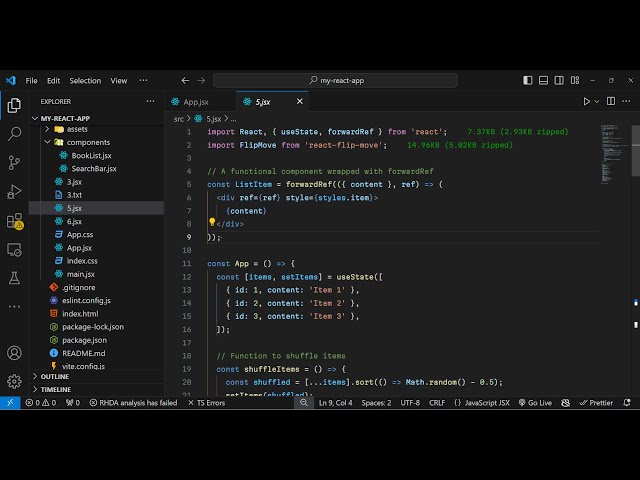Expand the OUTLINE section

point(55,376)
